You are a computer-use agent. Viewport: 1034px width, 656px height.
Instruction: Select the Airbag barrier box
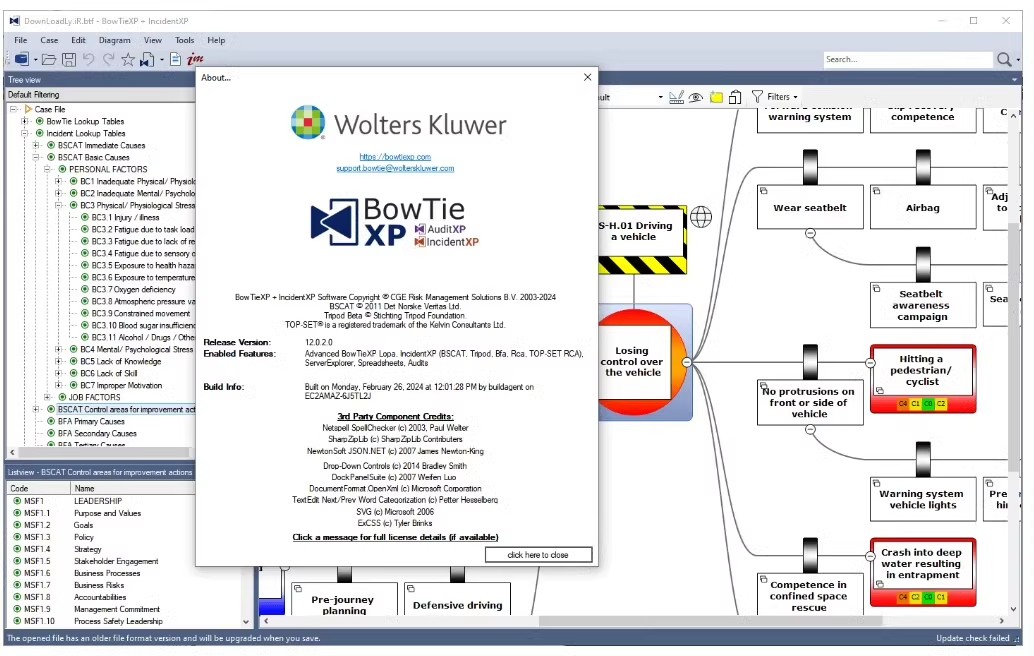[x=923, y=207]
